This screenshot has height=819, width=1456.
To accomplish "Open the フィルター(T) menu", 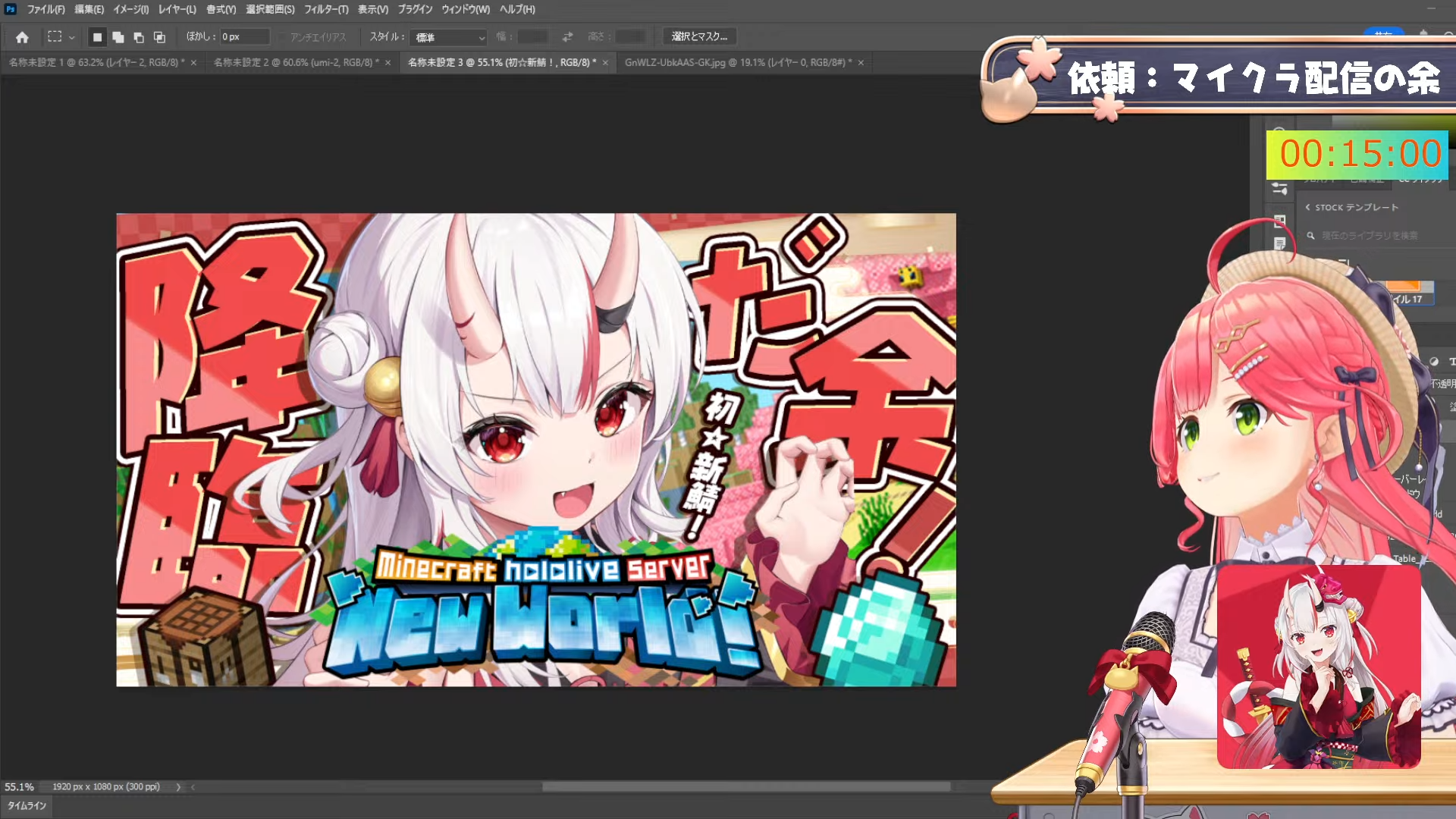I will pos(326,9).
